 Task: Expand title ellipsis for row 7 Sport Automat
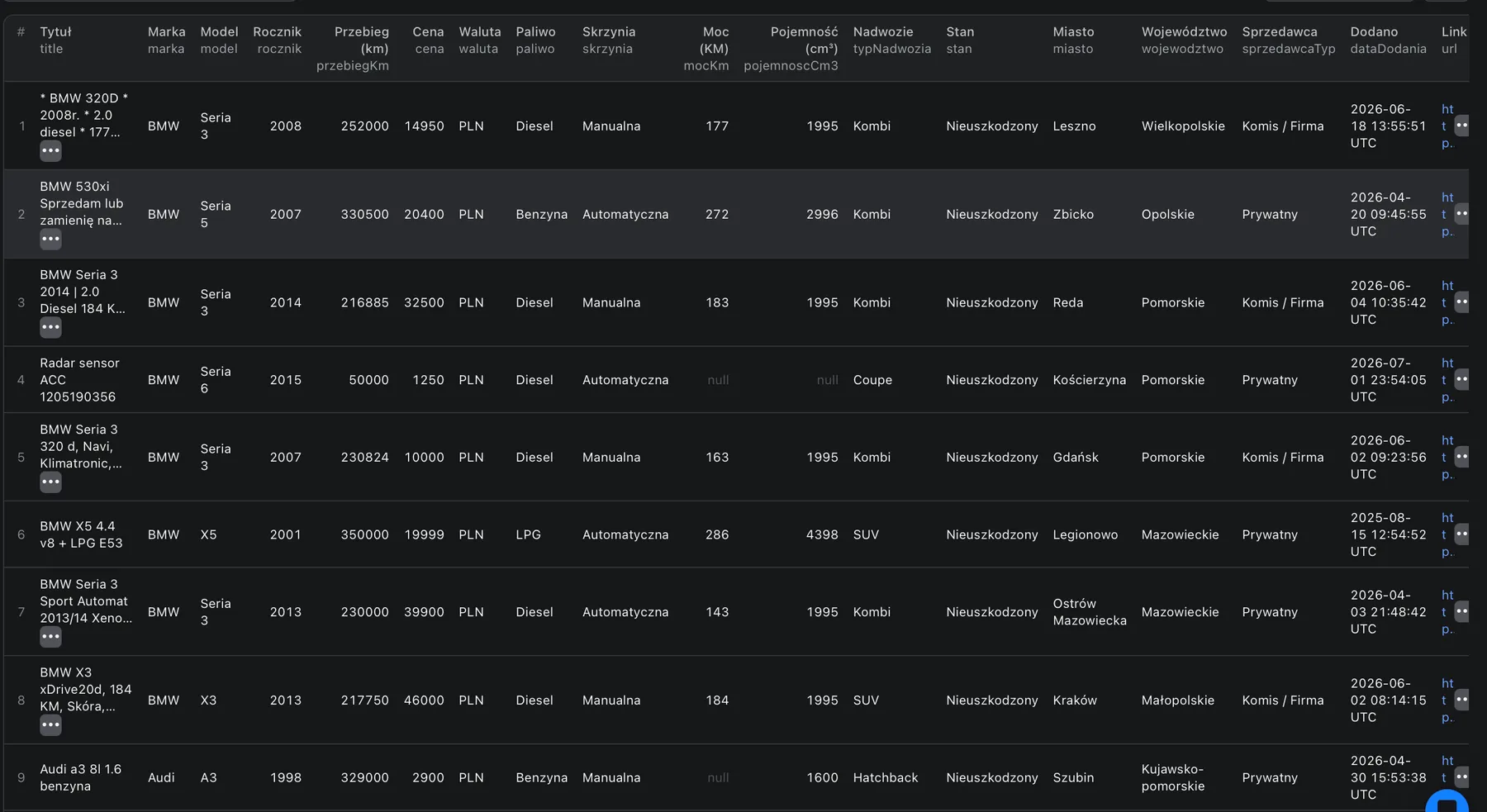click(x=50, y=637)
